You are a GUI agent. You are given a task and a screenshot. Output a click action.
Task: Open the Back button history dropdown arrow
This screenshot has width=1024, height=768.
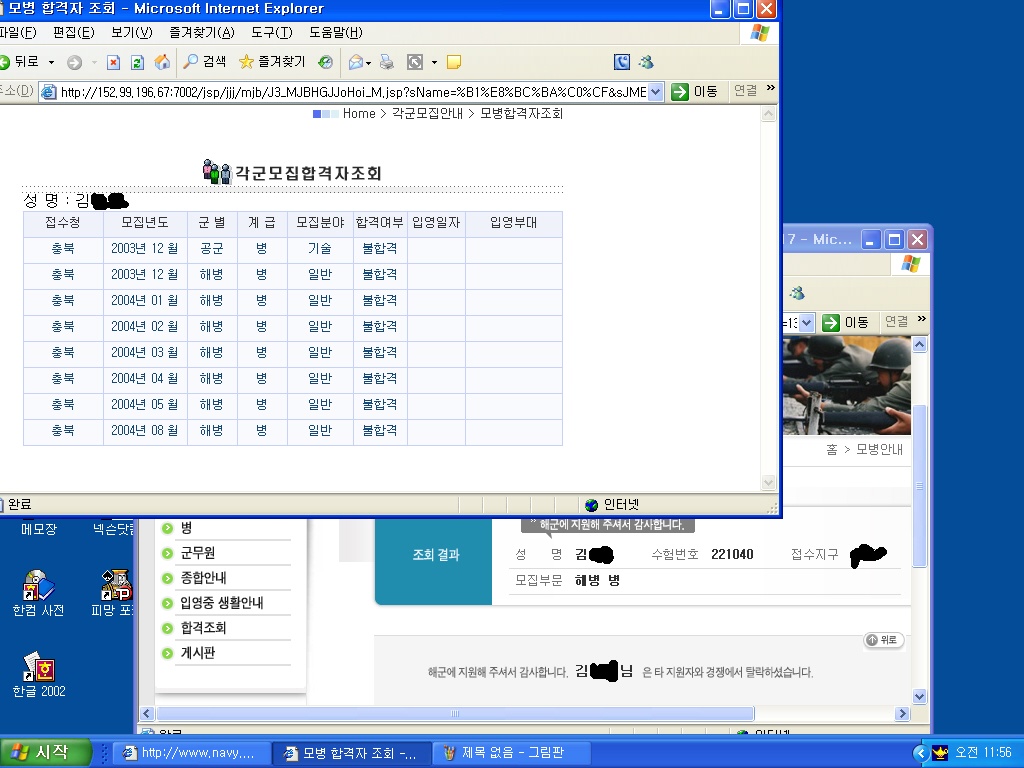pos(51,62)
